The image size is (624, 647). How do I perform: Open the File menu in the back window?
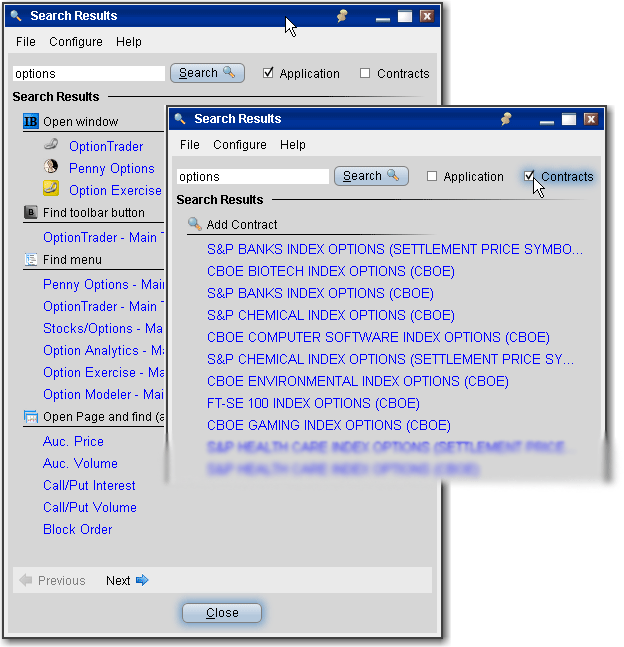(26, 42)
